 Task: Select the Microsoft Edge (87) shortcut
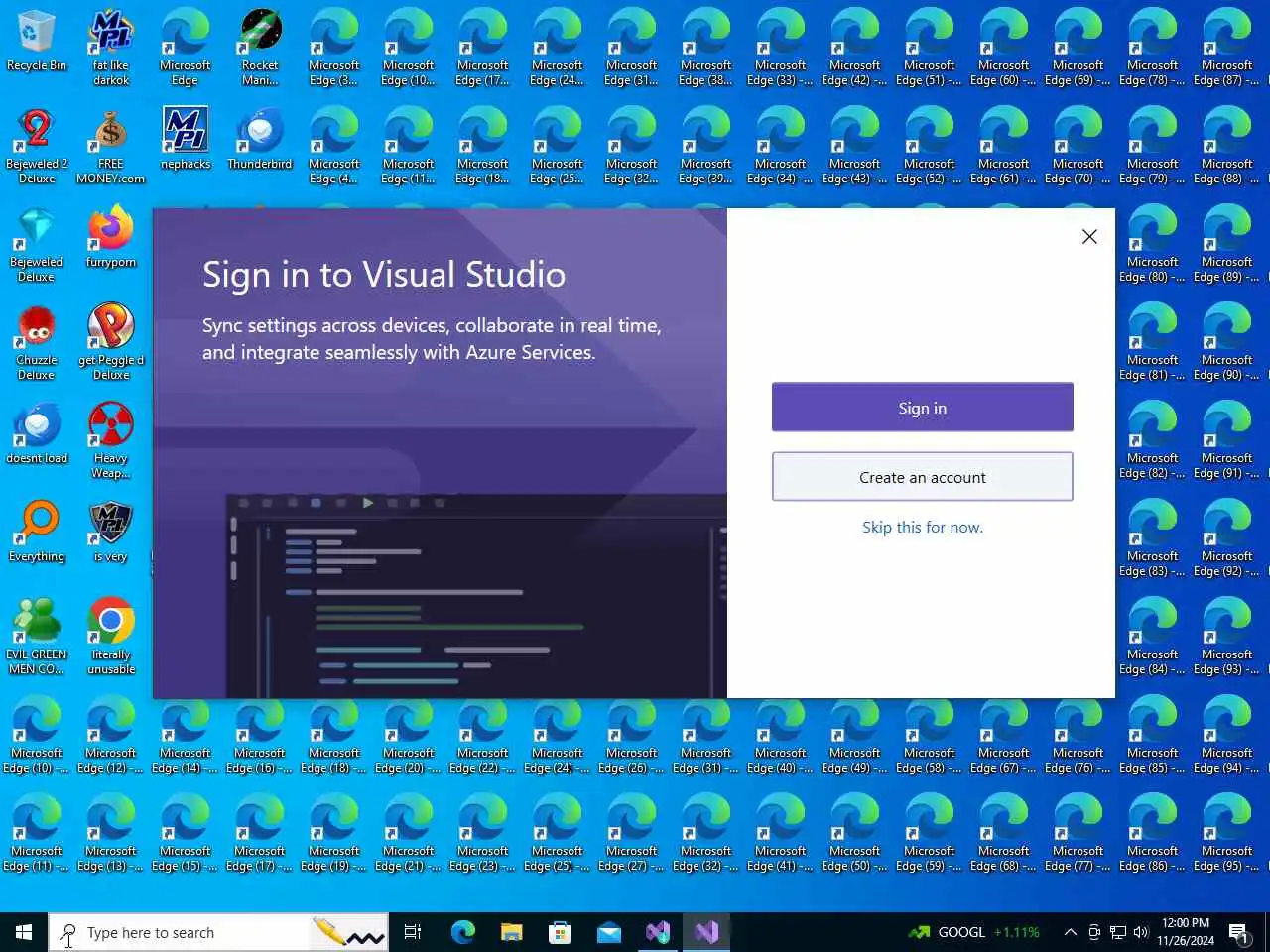1227,48
